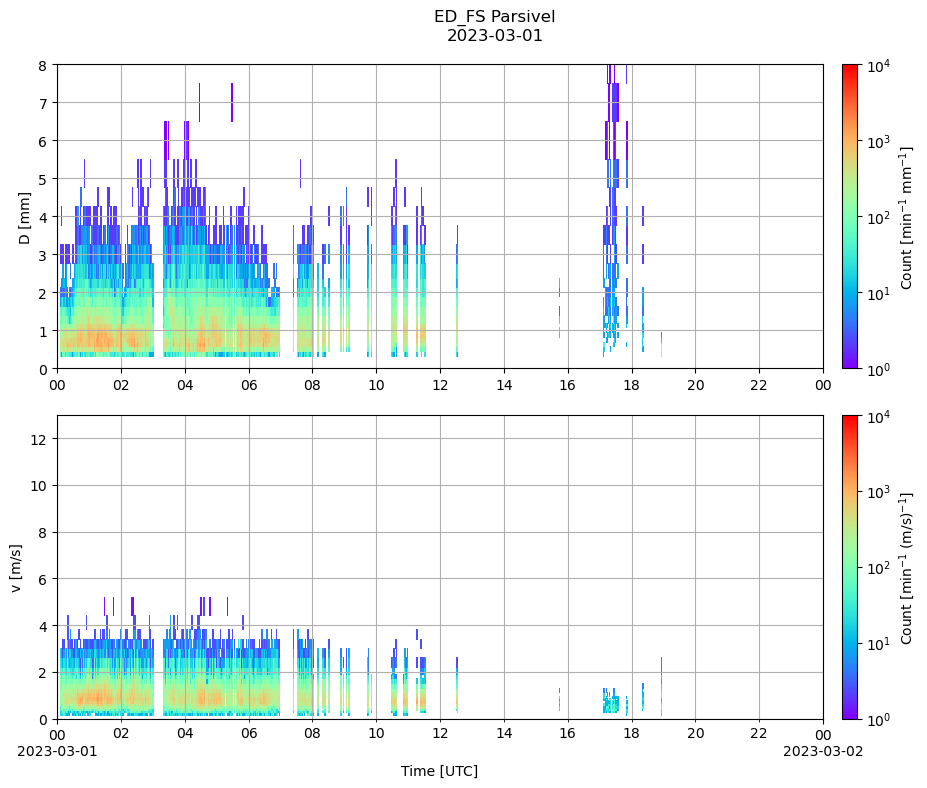
Task: Click the 'D [mm]' y-axis label
Action: tap(24, 218)
